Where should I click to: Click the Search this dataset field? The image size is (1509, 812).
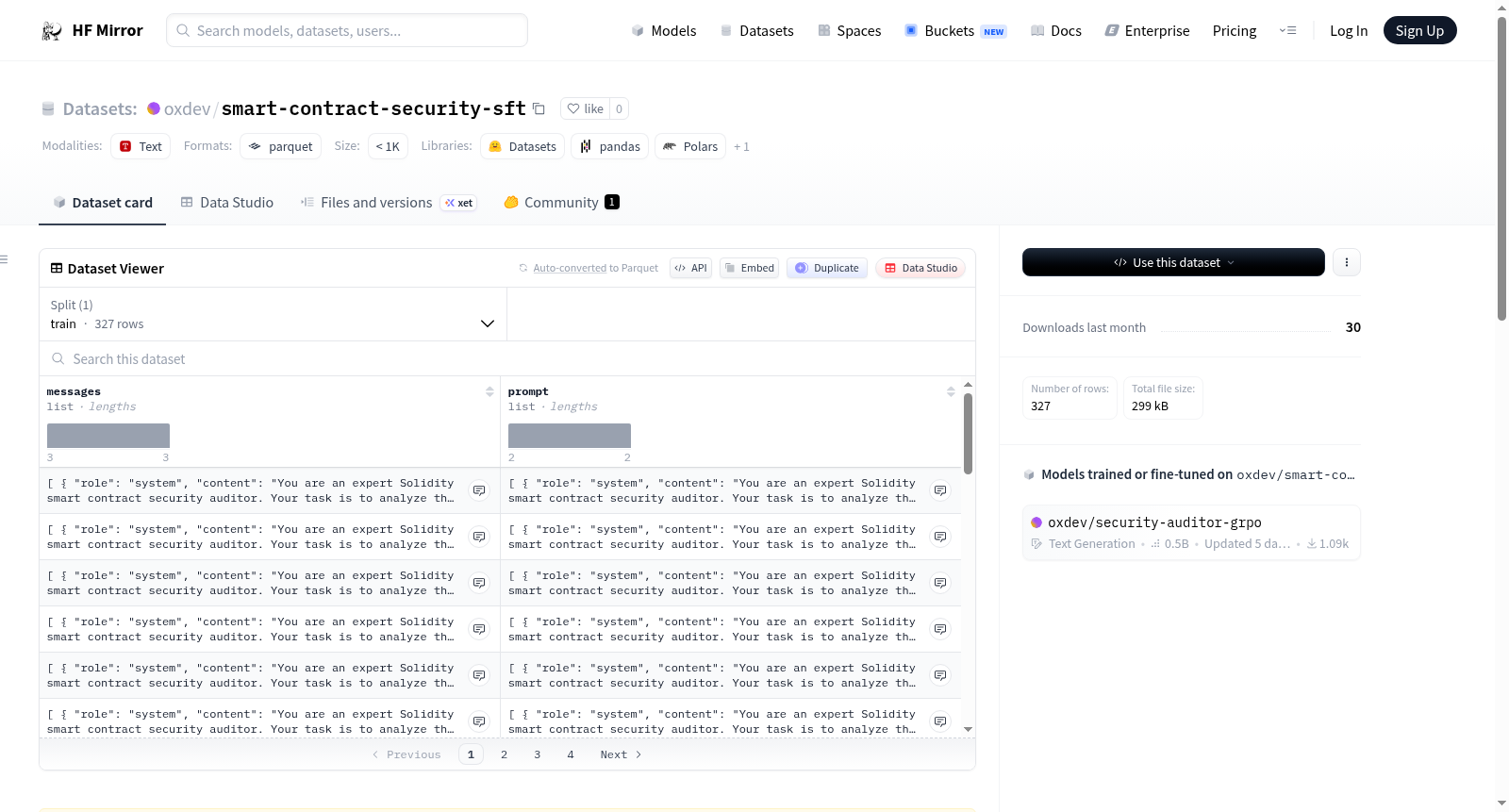(507, 359)
